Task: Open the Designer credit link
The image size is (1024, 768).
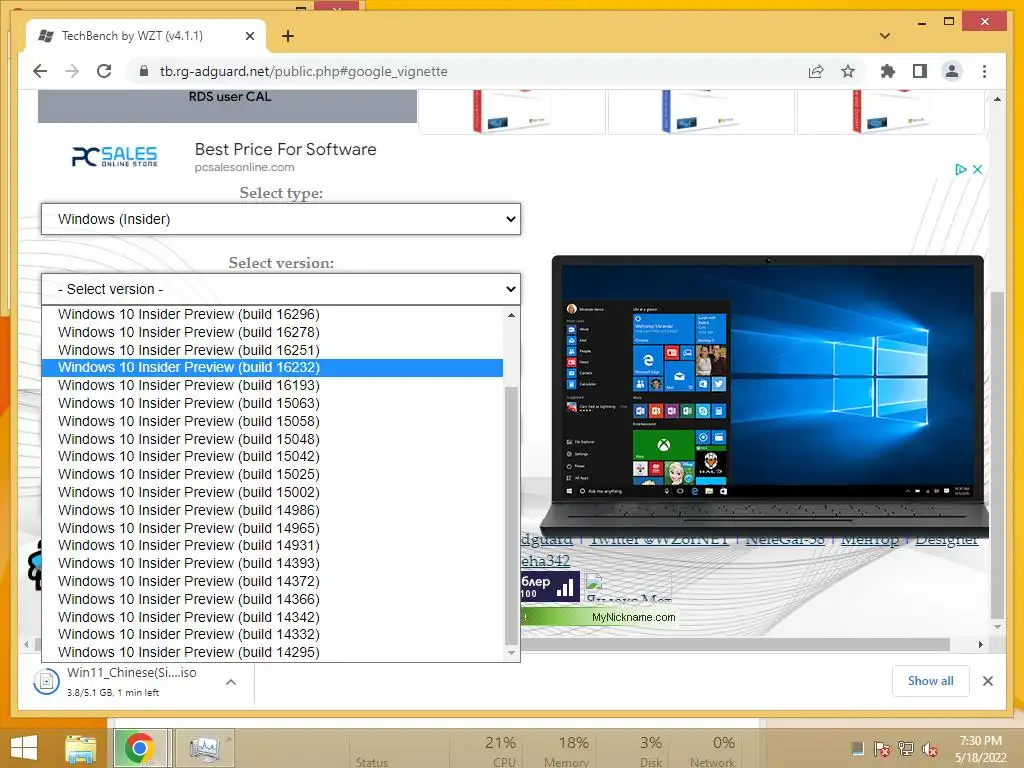Action: [946, 540]
